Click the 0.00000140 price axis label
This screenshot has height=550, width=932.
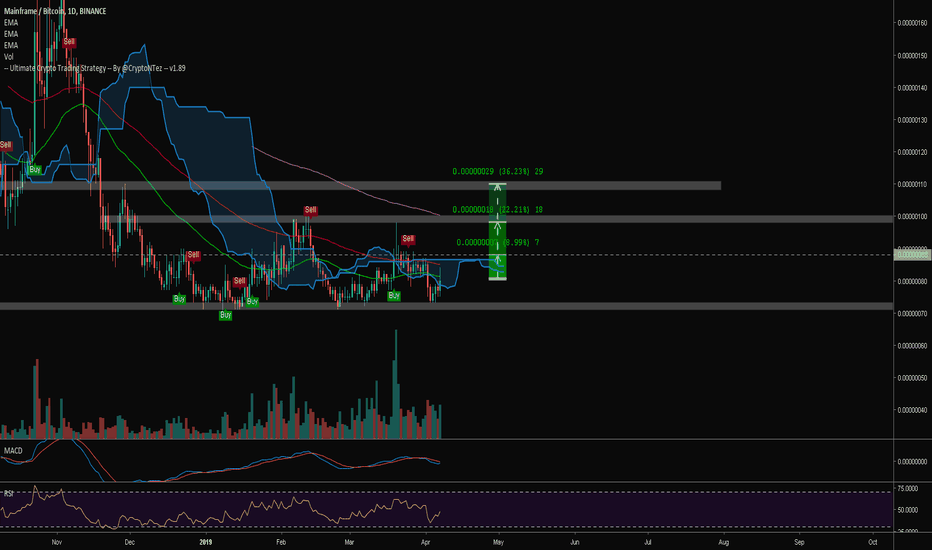click(912, 88)
